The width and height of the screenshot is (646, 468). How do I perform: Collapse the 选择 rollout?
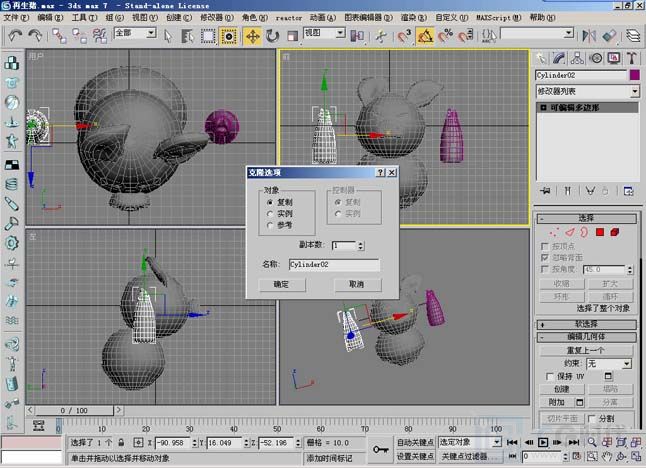[586, 218]
